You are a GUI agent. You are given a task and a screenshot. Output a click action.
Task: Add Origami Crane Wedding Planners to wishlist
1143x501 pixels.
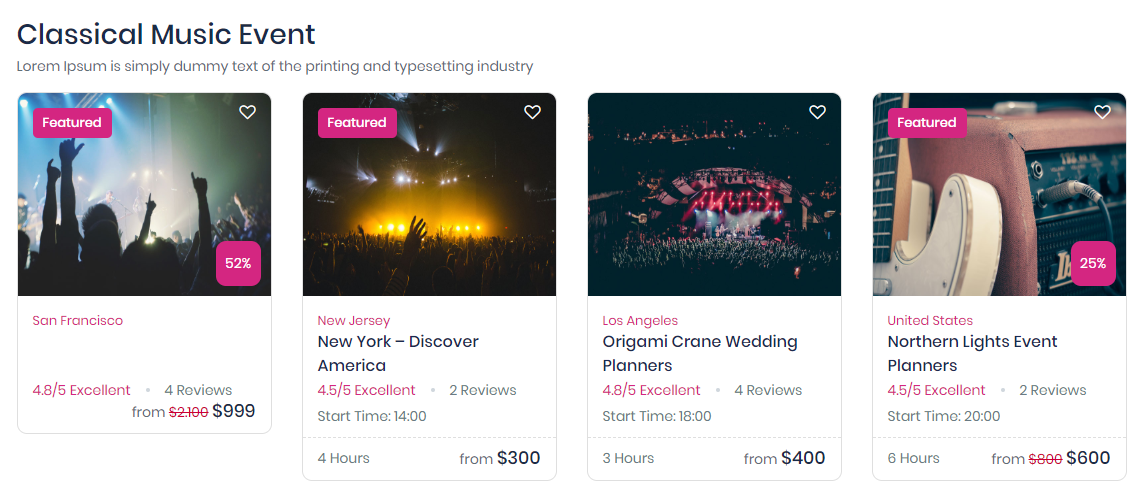818,112
